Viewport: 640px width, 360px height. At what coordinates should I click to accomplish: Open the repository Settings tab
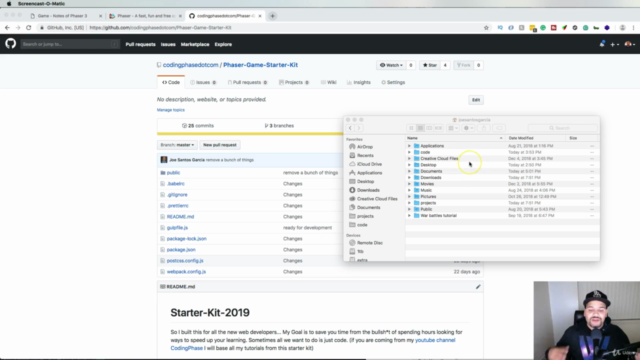click(x=393, y=82)
